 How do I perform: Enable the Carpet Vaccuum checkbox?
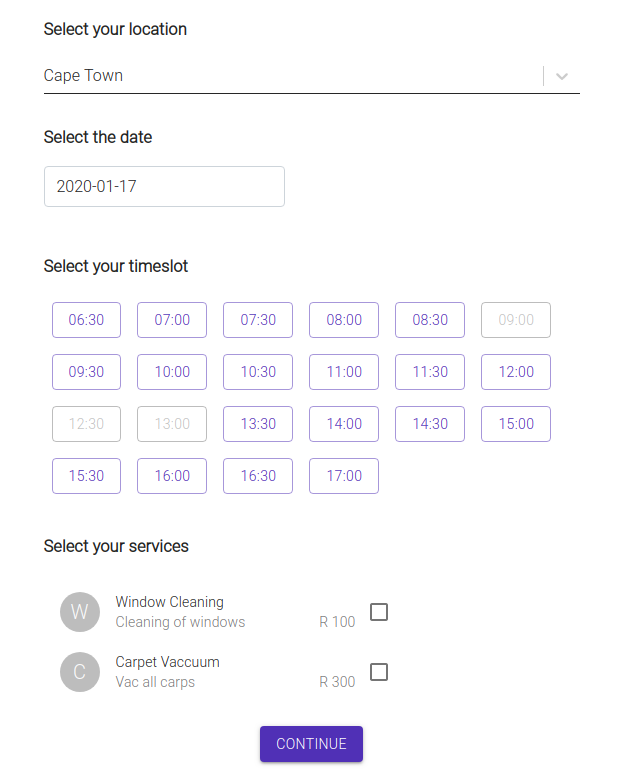pos(379,672)
